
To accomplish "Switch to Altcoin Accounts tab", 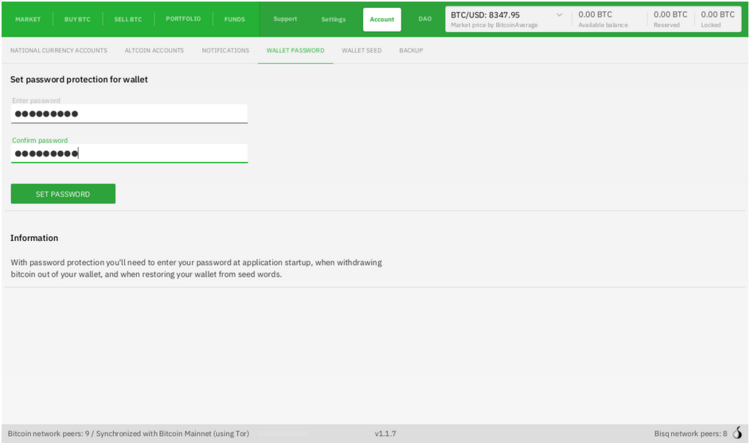I will pos(154,50).
